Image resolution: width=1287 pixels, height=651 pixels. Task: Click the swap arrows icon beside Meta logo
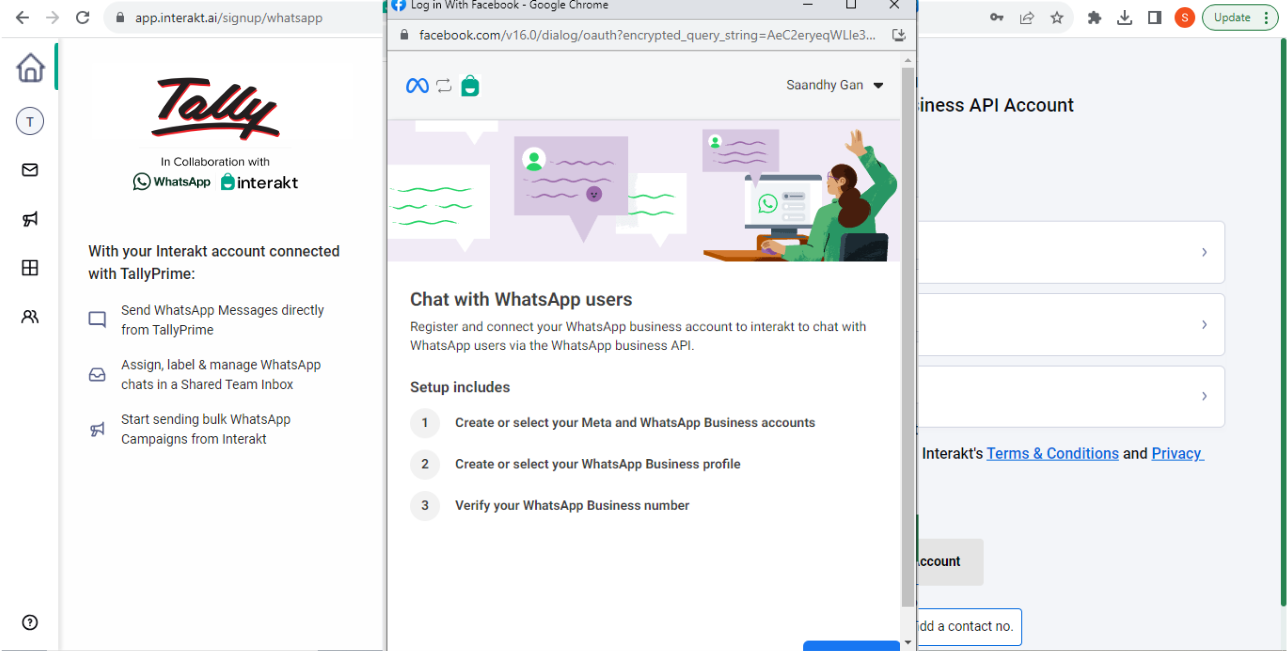(x=444, y=86)
